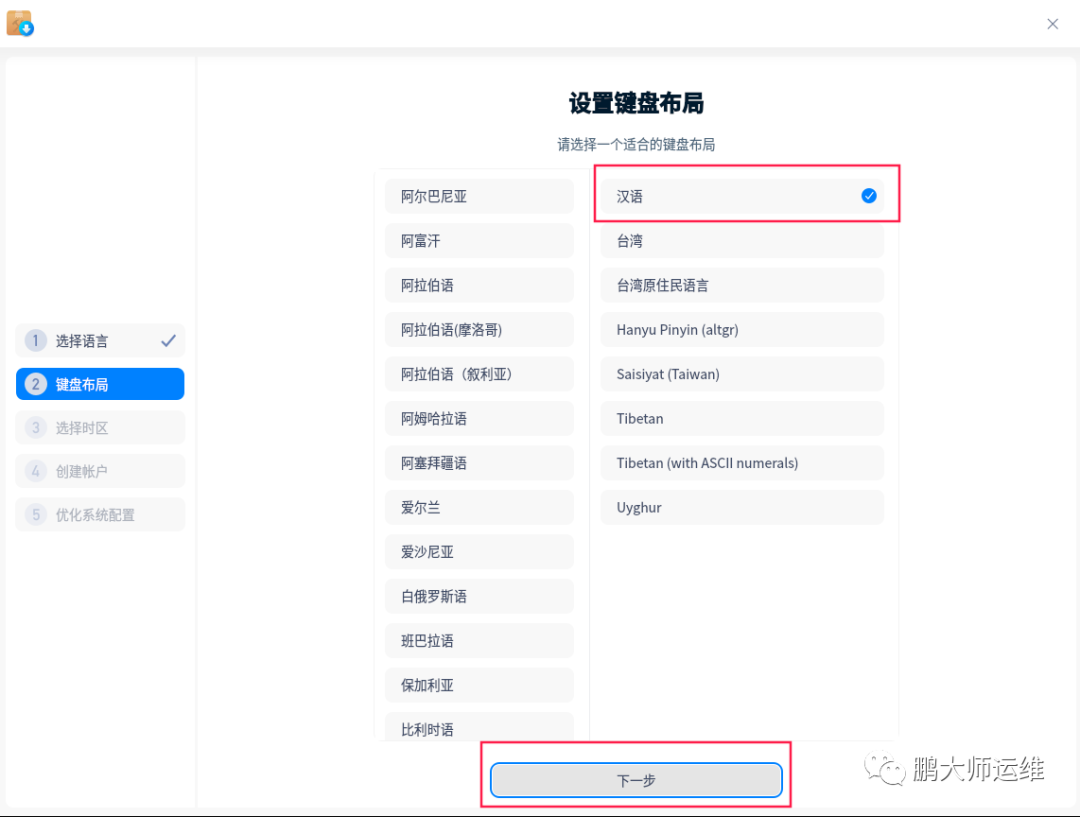The width and height of the screenshot is (1080, 817).
Task: Choose Hanyu Pinyin (altgr) variant
Action: pos(742,329)
